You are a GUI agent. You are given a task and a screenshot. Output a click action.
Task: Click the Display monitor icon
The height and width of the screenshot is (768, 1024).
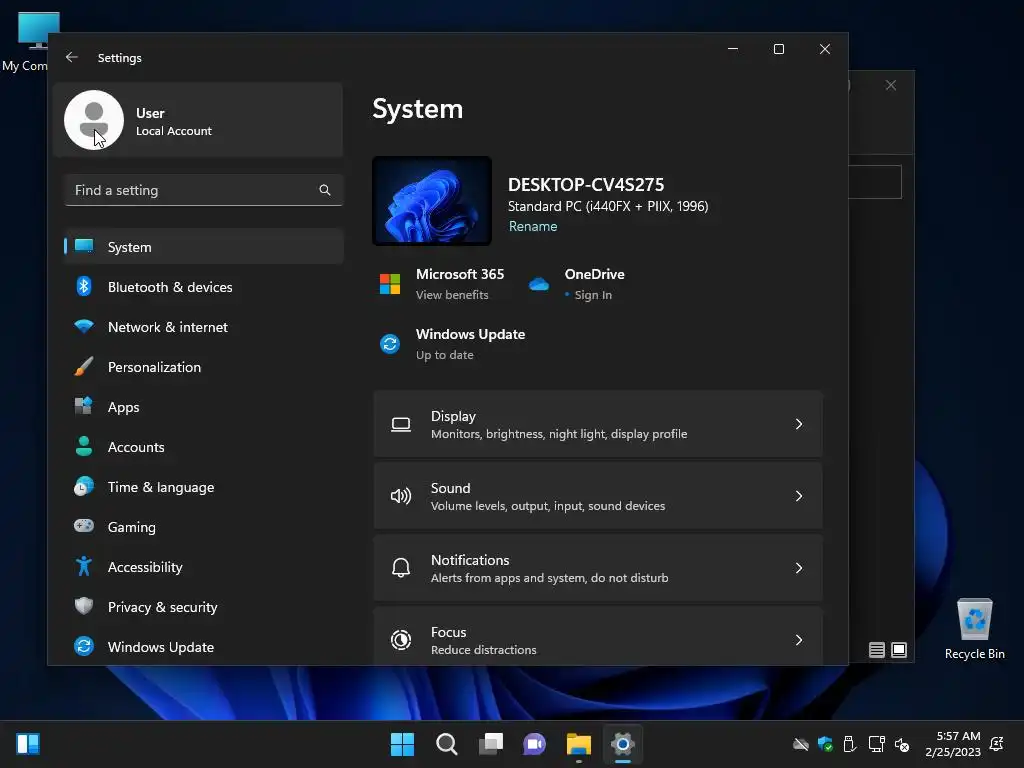[401, 424]
